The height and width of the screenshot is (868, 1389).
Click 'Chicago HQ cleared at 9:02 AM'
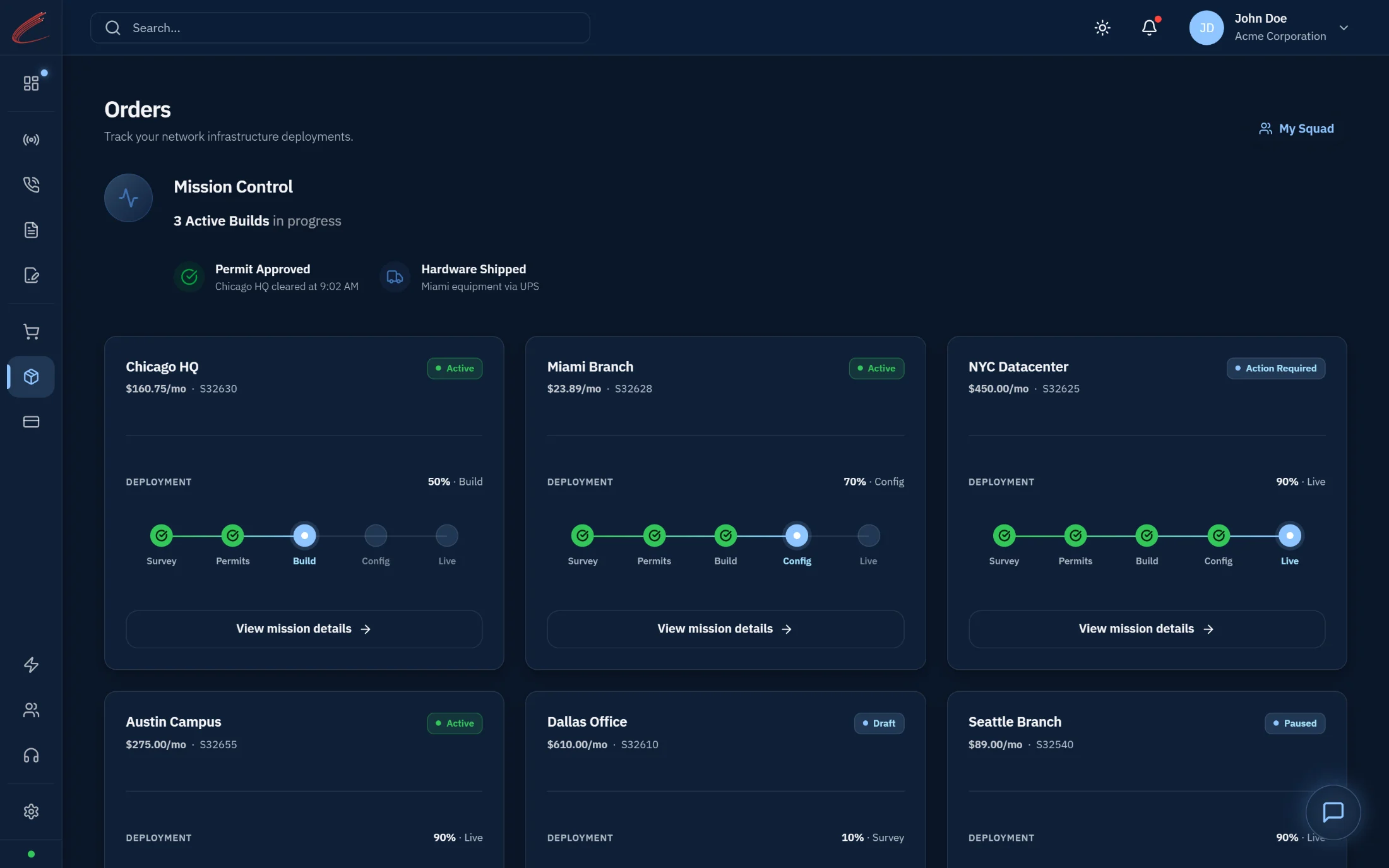(287, 287)
